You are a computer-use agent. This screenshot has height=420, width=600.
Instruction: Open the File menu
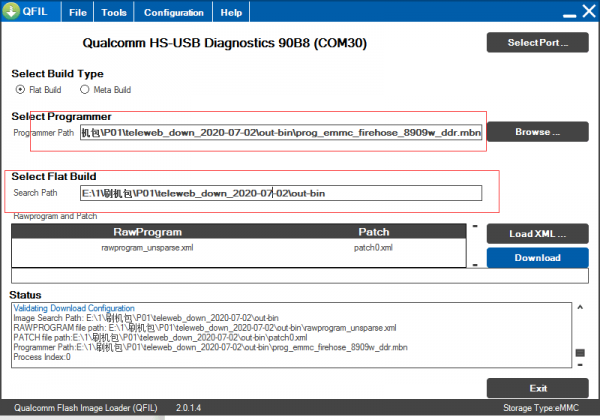[78, 13]
